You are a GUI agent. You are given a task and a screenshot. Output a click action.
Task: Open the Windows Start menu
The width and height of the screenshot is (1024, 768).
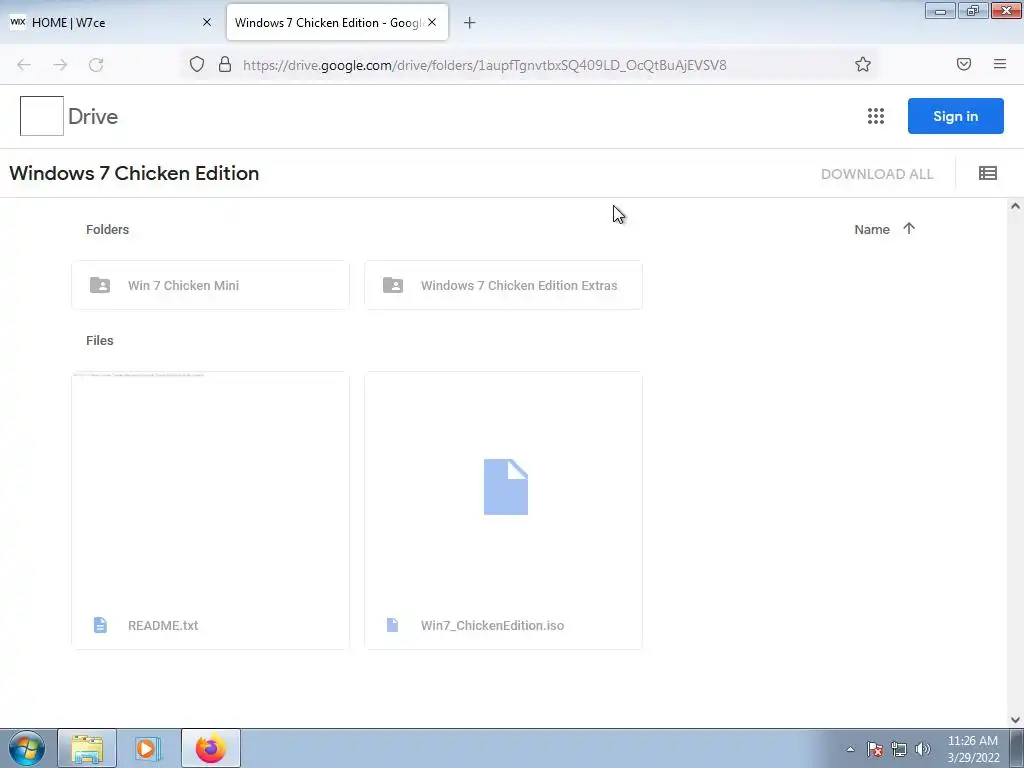click(x=27, y=748)
